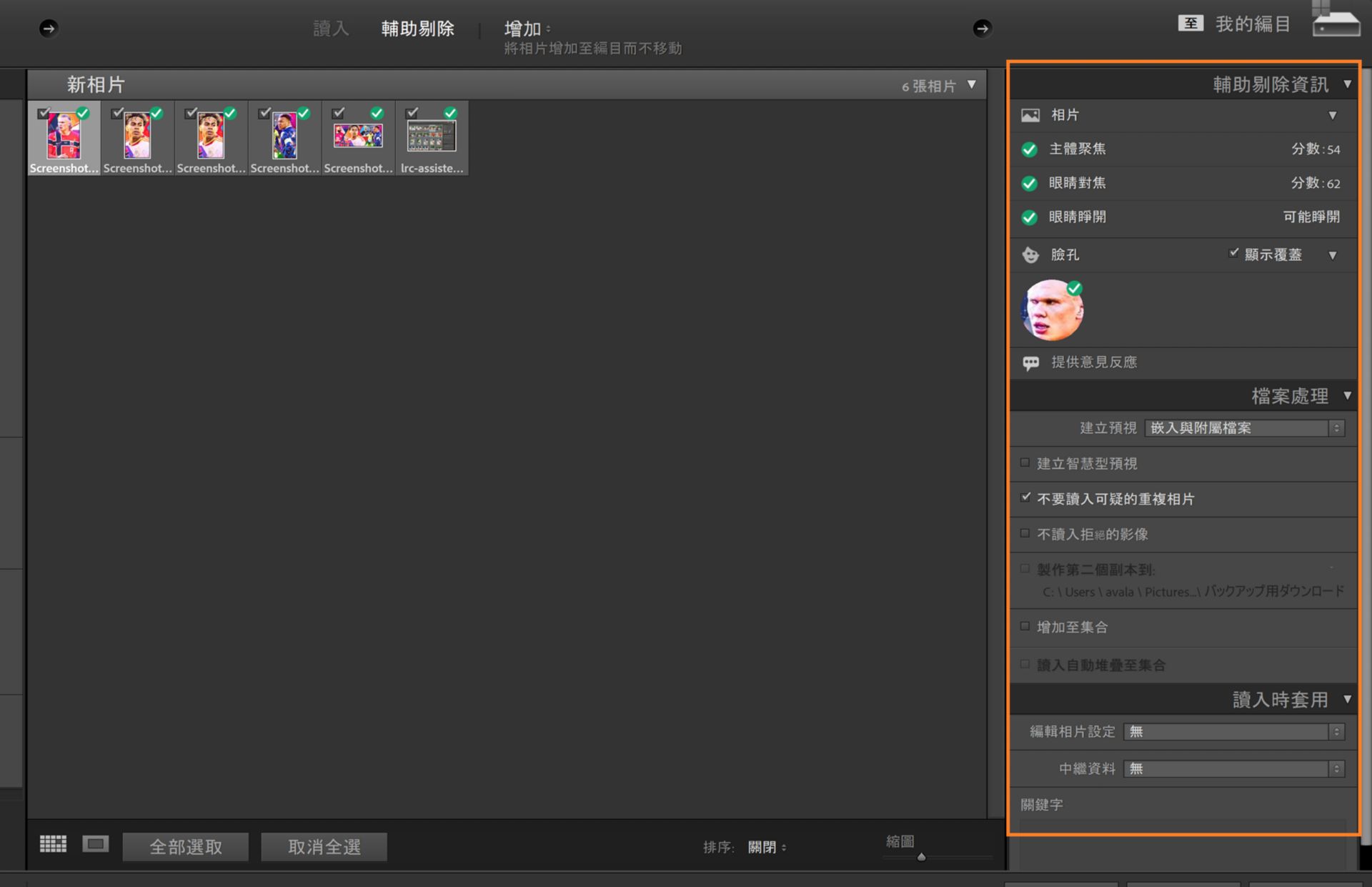The image size is (1372, 887).
Task: Open the 排序 sort dropdown
Action: [767, 848]
